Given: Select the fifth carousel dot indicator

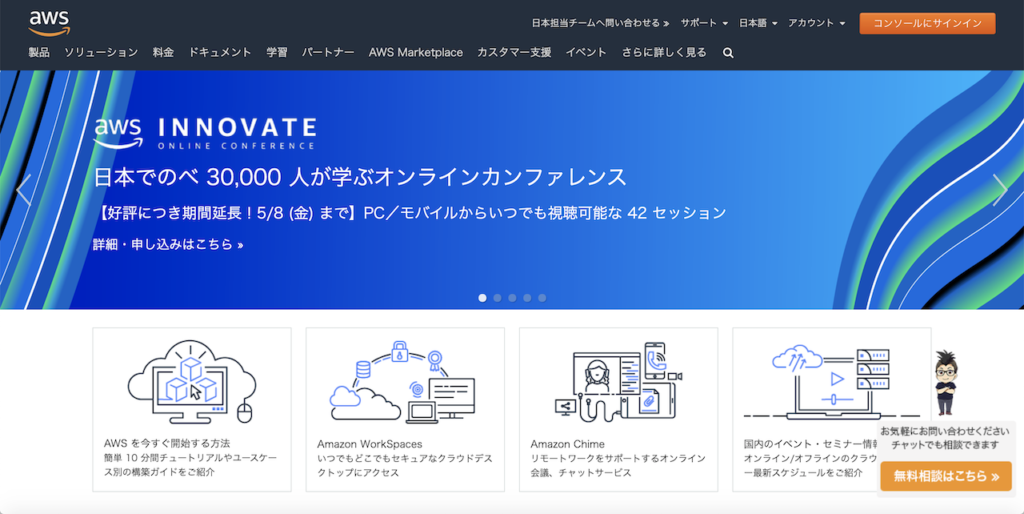Looking at the screenshot, I should [x=542, y=298].
